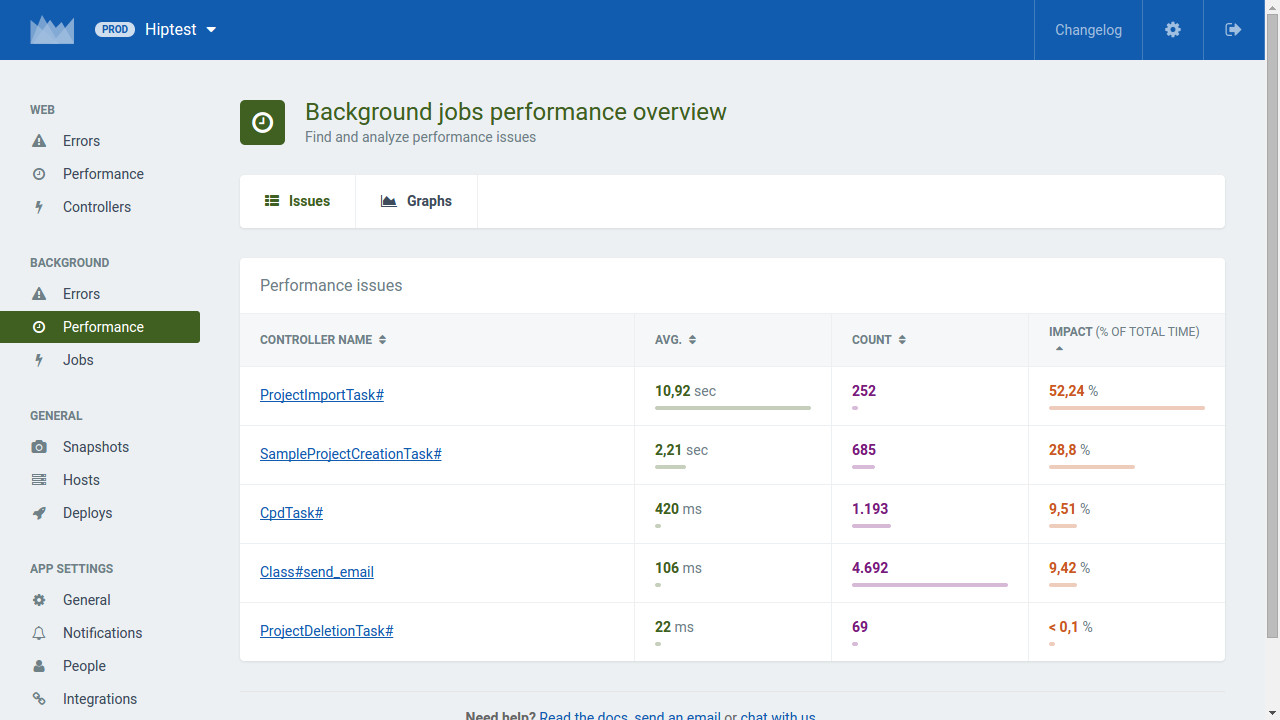Image resolution: width=1280 pixels, height=720 pixels.
Task: Select the Snapshots camera icon
Action: (39, 447)
